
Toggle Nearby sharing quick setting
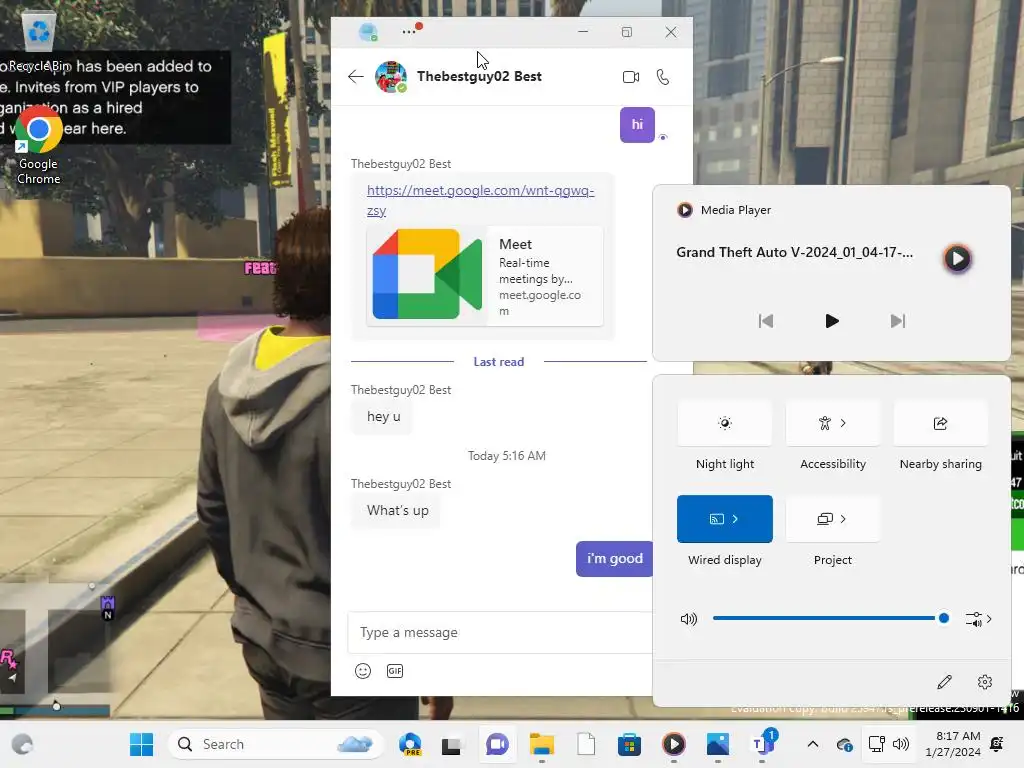pos(940,423)
